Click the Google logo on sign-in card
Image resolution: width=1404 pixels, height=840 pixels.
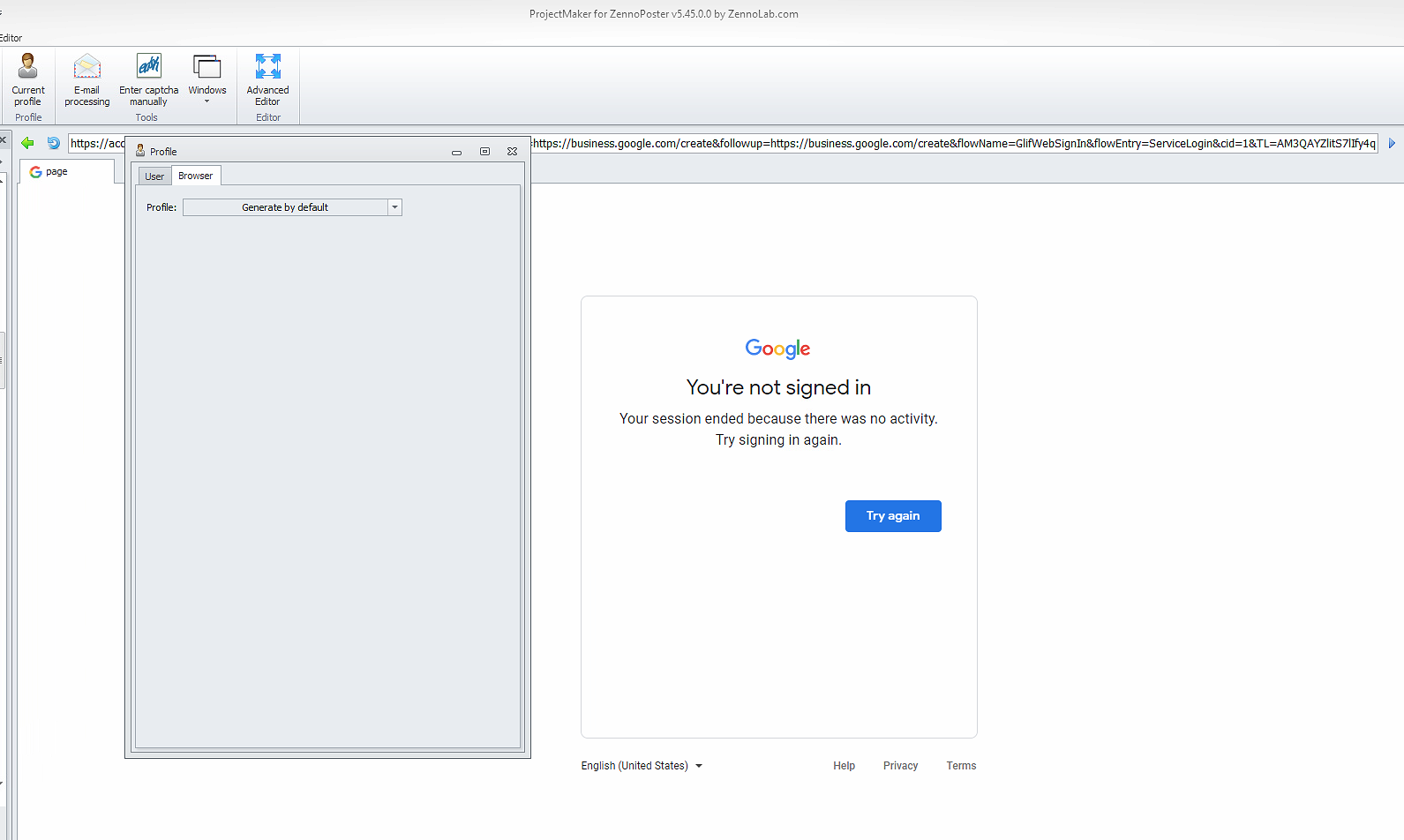pyautogui.click(x=778, y=349)
